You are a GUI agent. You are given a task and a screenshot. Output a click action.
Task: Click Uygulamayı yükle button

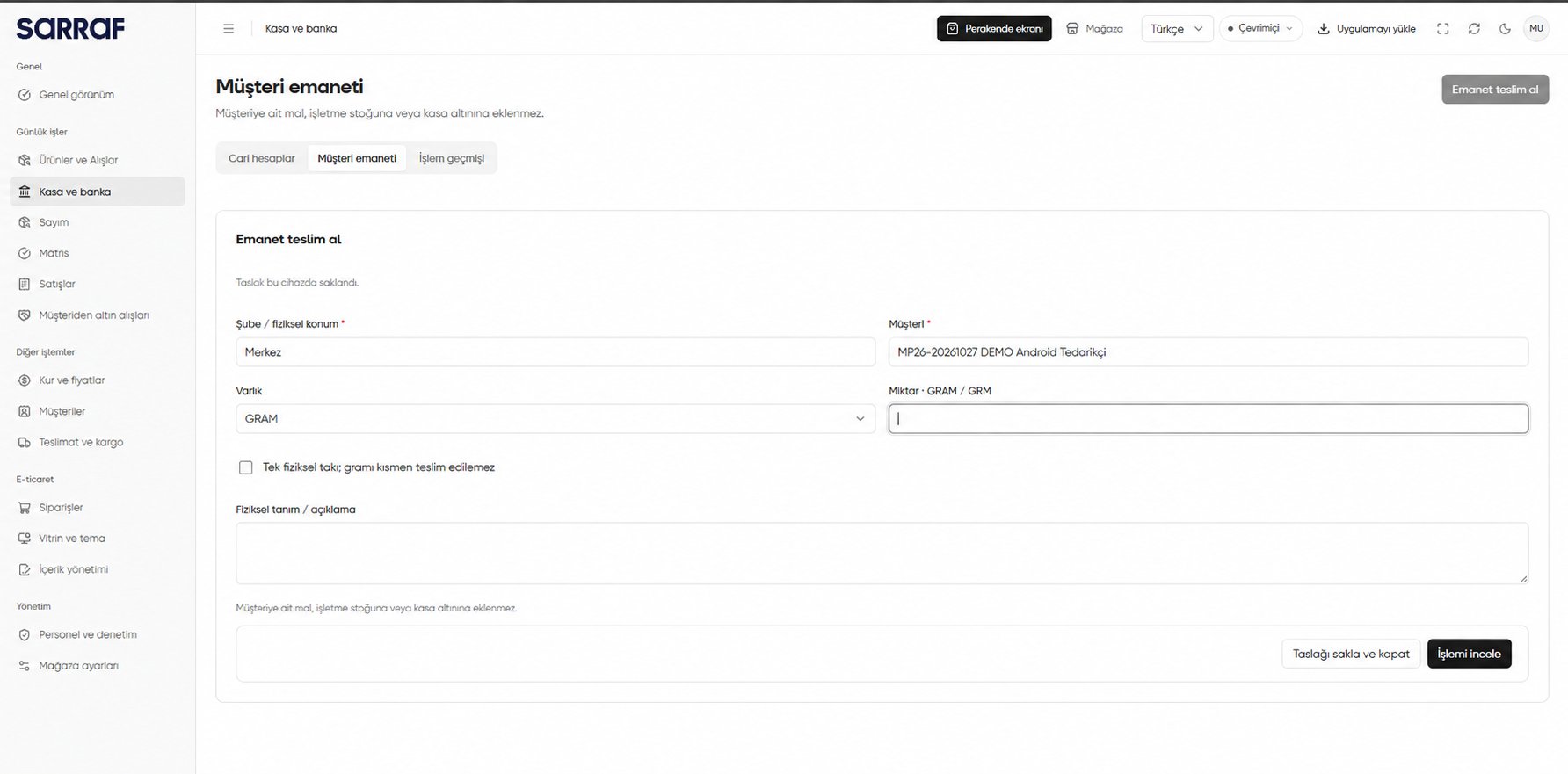[1367, 29]
